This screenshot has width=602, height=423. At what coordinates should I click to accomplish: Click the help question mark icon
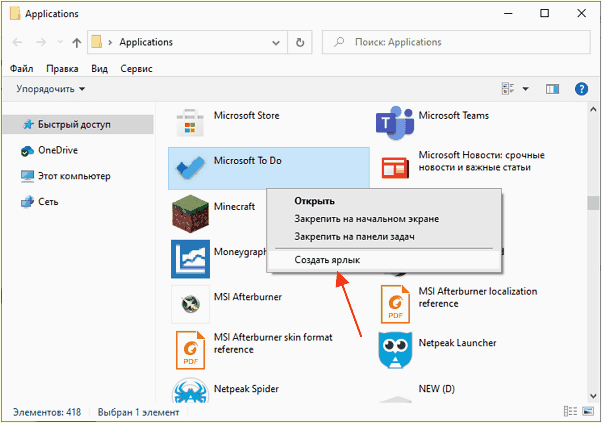(581, 89)
